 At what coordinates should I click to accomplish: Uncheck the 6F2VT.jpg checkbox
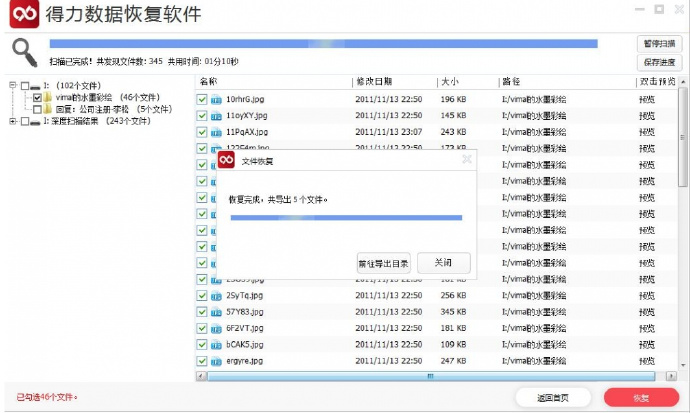pyautogui.click(x=202, y=328)
